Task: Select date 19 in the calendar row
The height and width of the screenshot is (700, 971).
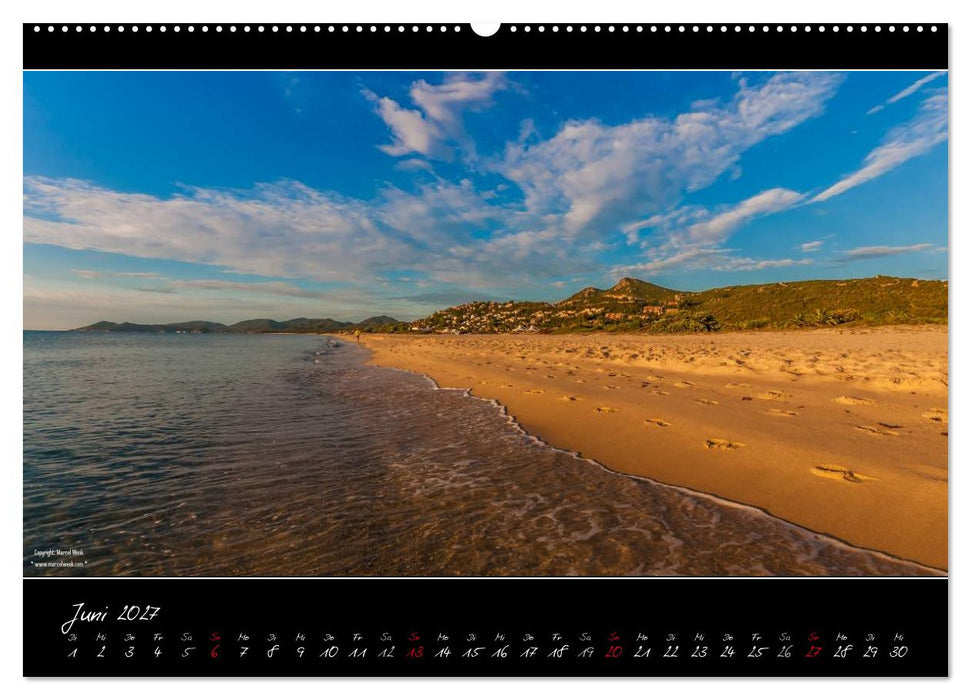Action: tap(586, 652)
